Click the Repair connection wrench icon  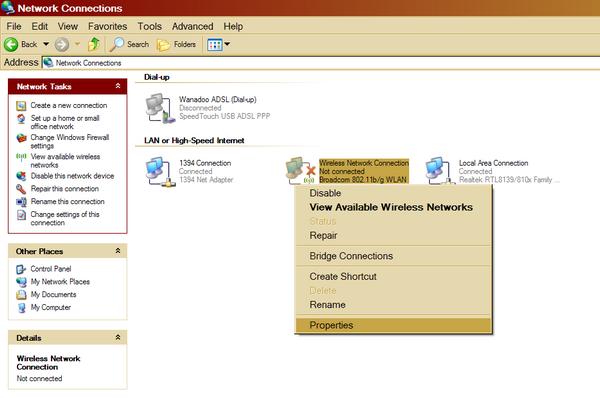pyautogui.click(x=21, y=189)
